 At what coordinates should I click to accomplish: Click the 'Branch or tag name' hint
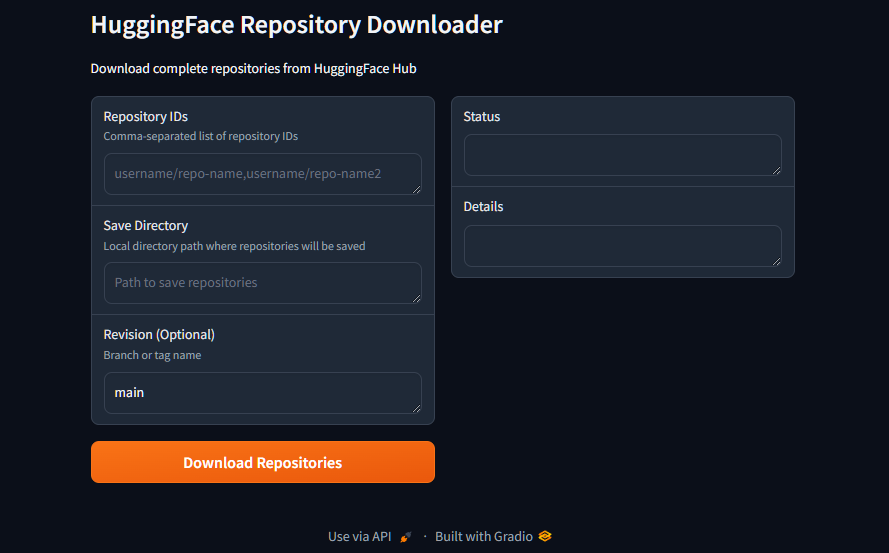152,355
